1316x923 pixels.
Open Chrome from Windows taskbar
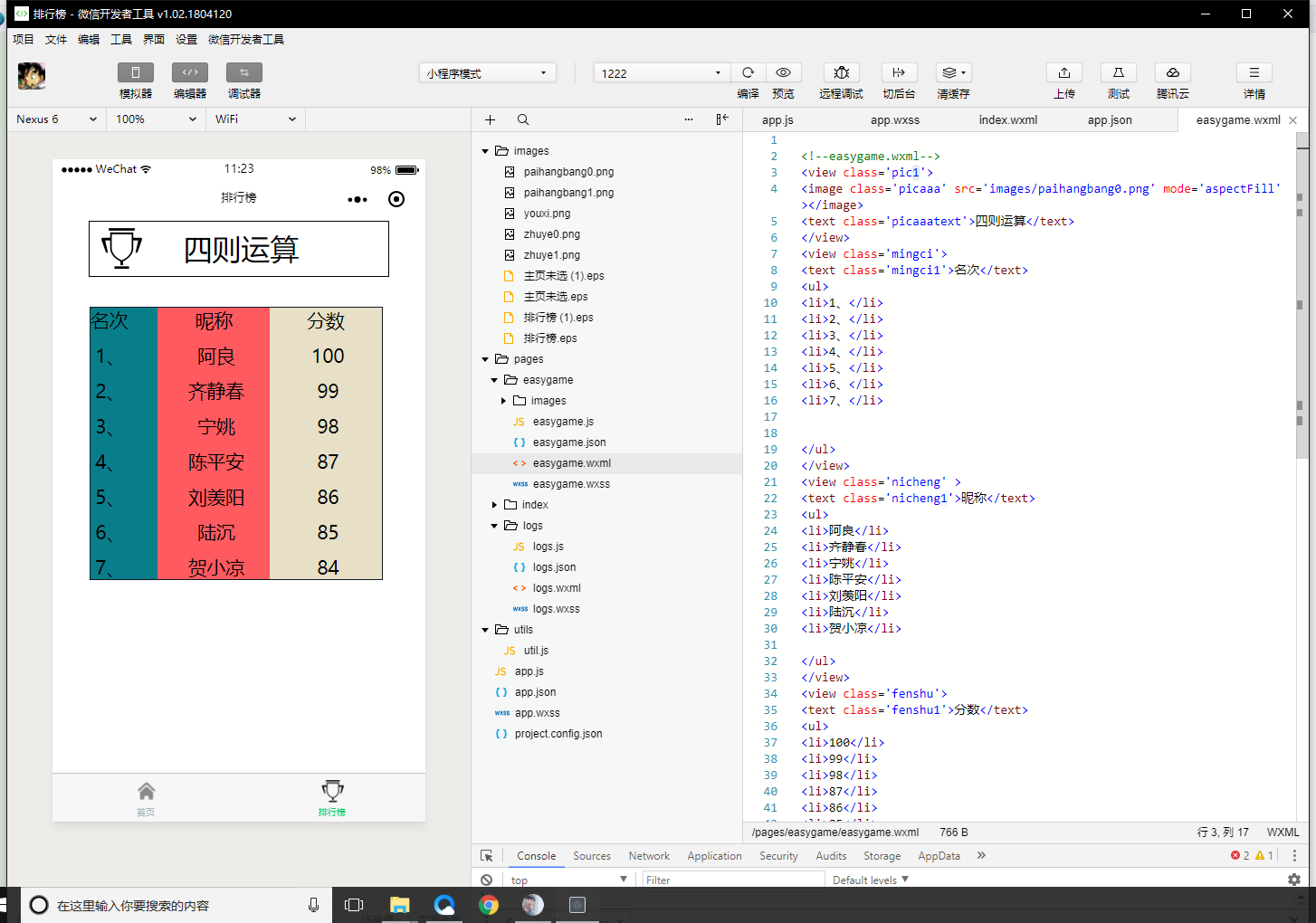pyautogui.click(x=489, y=905)
